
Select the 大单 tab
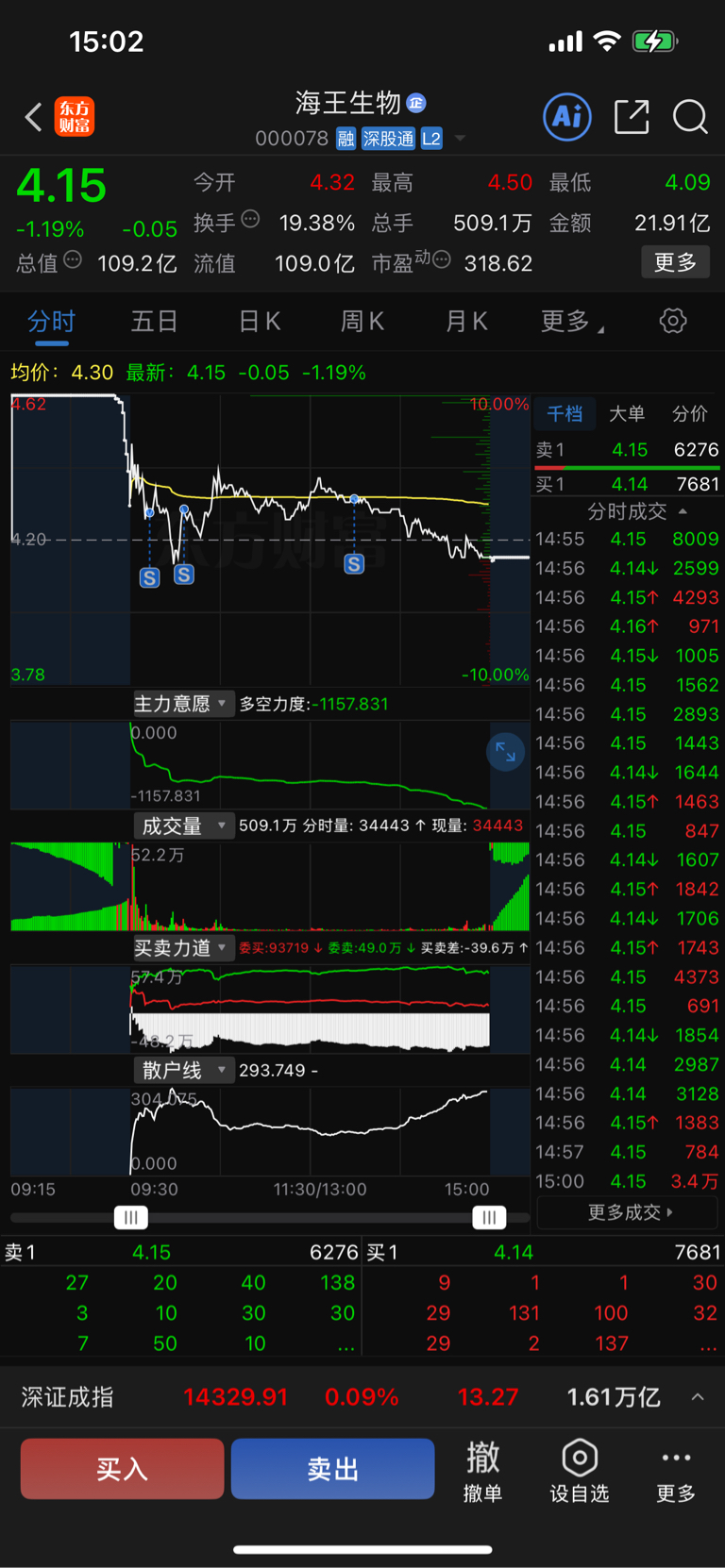pyautogui.click(x=627, y=413)
